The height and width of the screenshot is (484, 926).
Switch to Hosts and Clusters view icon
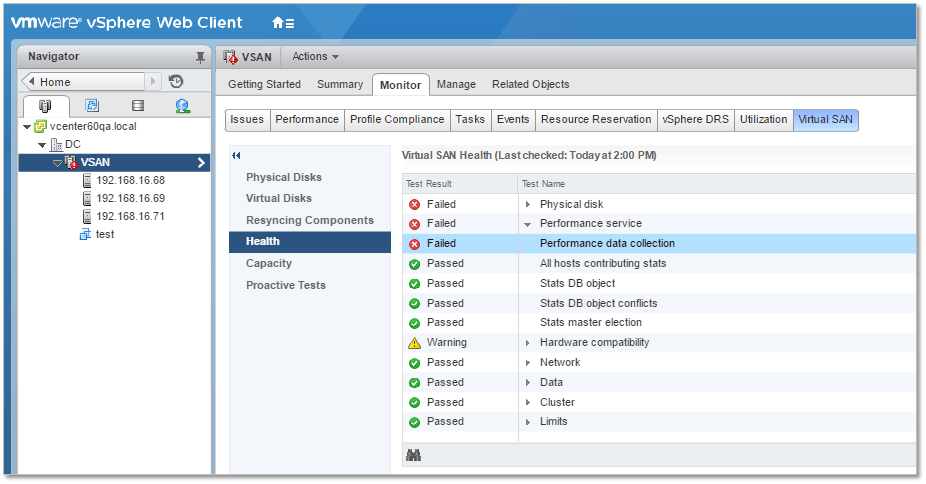click(45, 106)
